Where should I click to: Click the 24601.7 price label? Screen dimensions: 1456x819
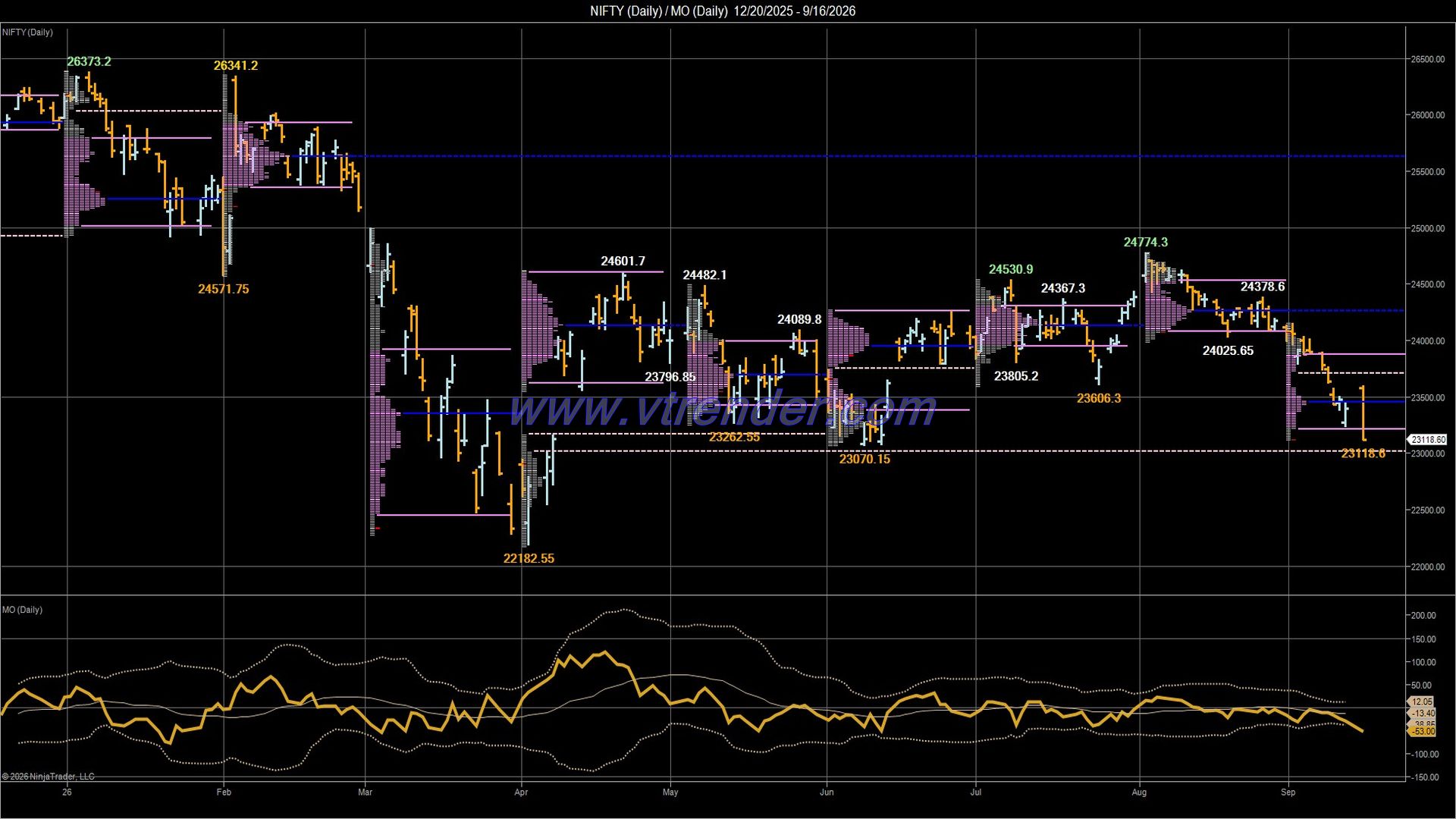pyautogui.click(x=623, y=262)
